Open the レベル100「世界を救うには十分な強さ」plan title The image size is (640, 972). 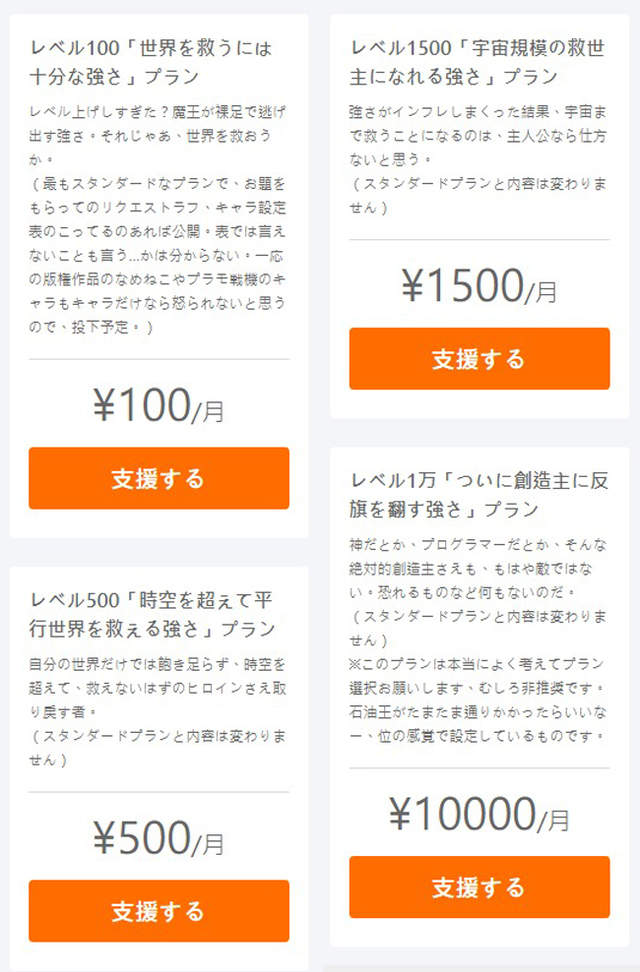pyautogui.click(x=151, y=62)
